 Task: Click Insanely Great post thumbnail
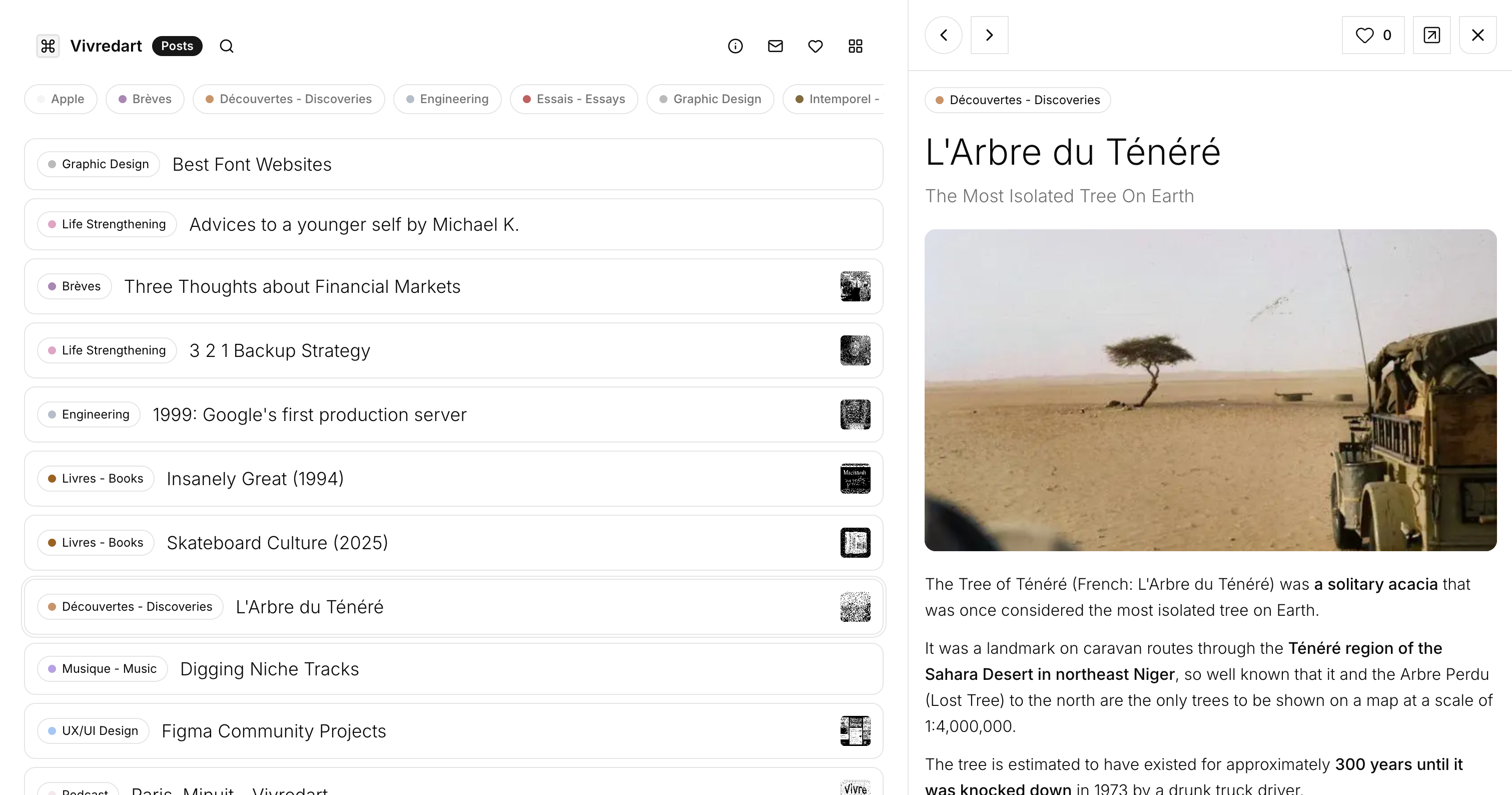(855, 479)
